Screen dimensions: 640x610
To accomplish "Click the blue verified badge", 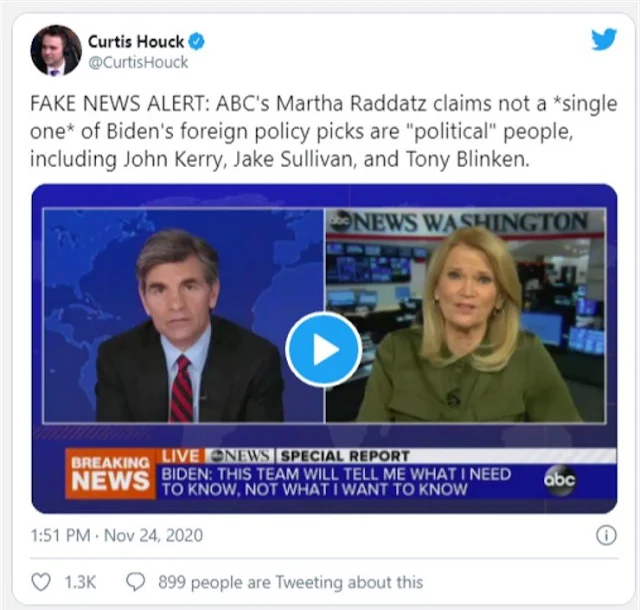I will pyautogui.click(x=196, y=42).
